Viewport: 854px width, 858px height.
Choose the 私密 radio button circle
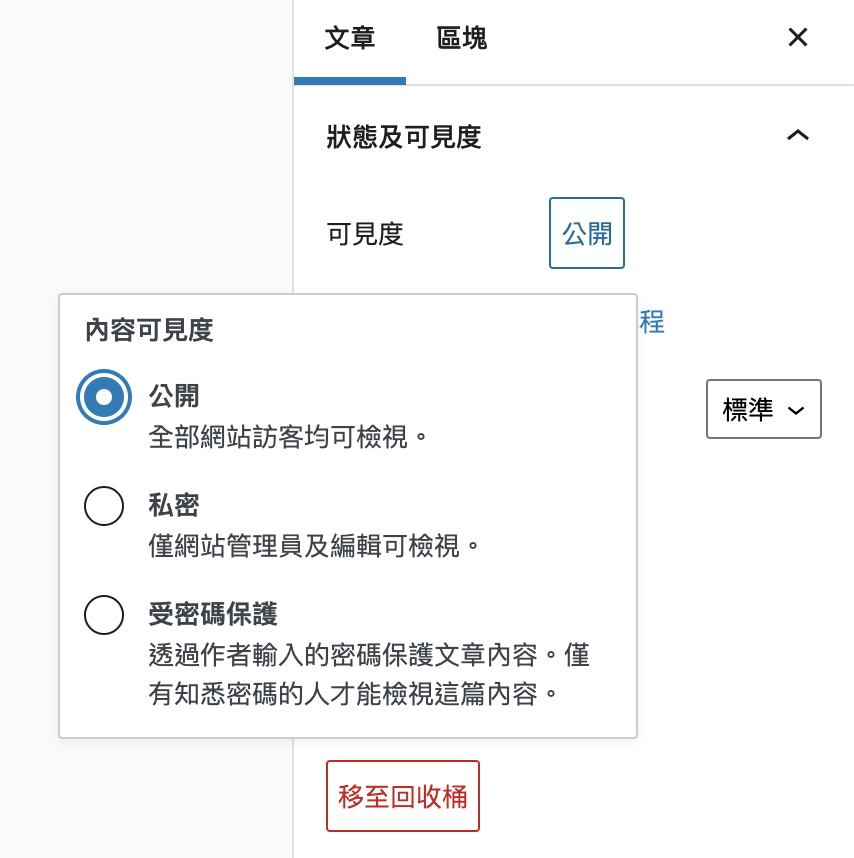click(x=104, y=506)
